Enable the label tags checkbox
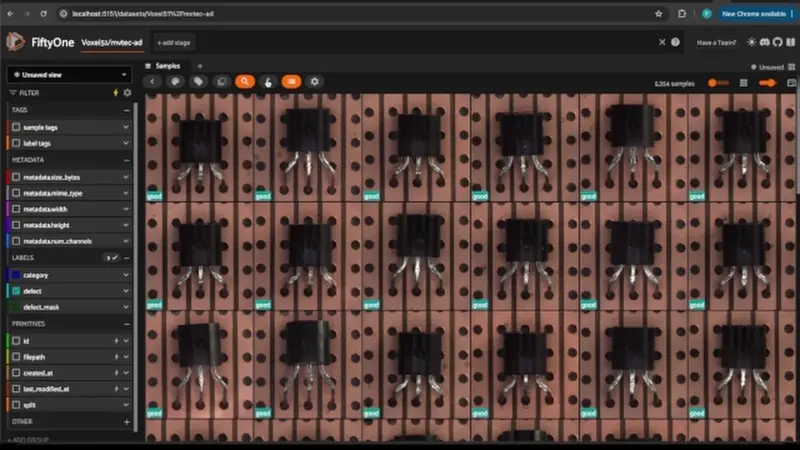Image resolution: width=800 pixels, height=450 pixels. (x=16, y=143)
